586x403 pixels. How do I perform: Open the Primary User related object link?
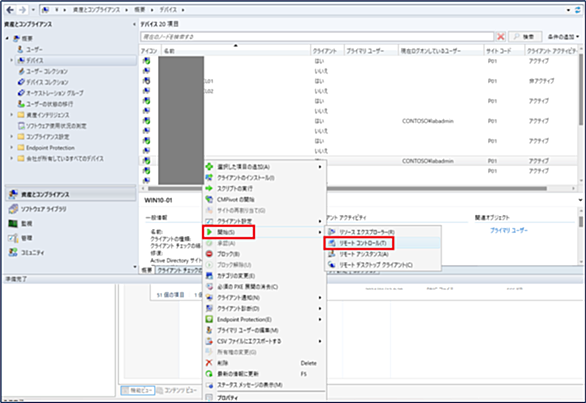509,231
